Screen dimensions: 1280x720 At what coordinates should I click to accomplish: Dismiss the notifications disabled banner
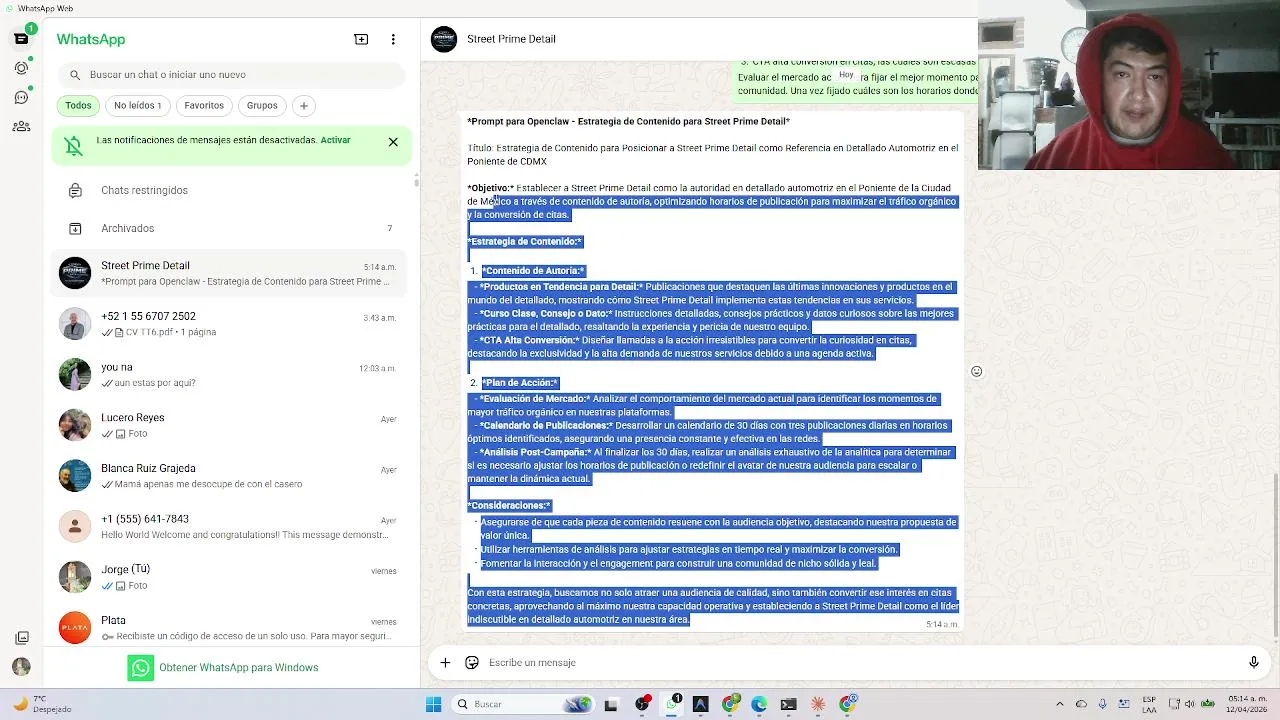[393, 142]
